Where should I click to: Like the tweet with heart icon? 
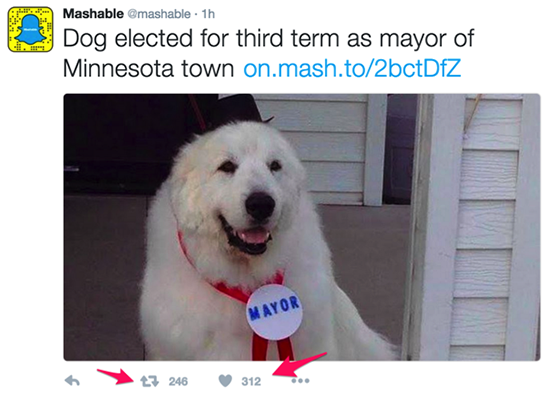225,381
